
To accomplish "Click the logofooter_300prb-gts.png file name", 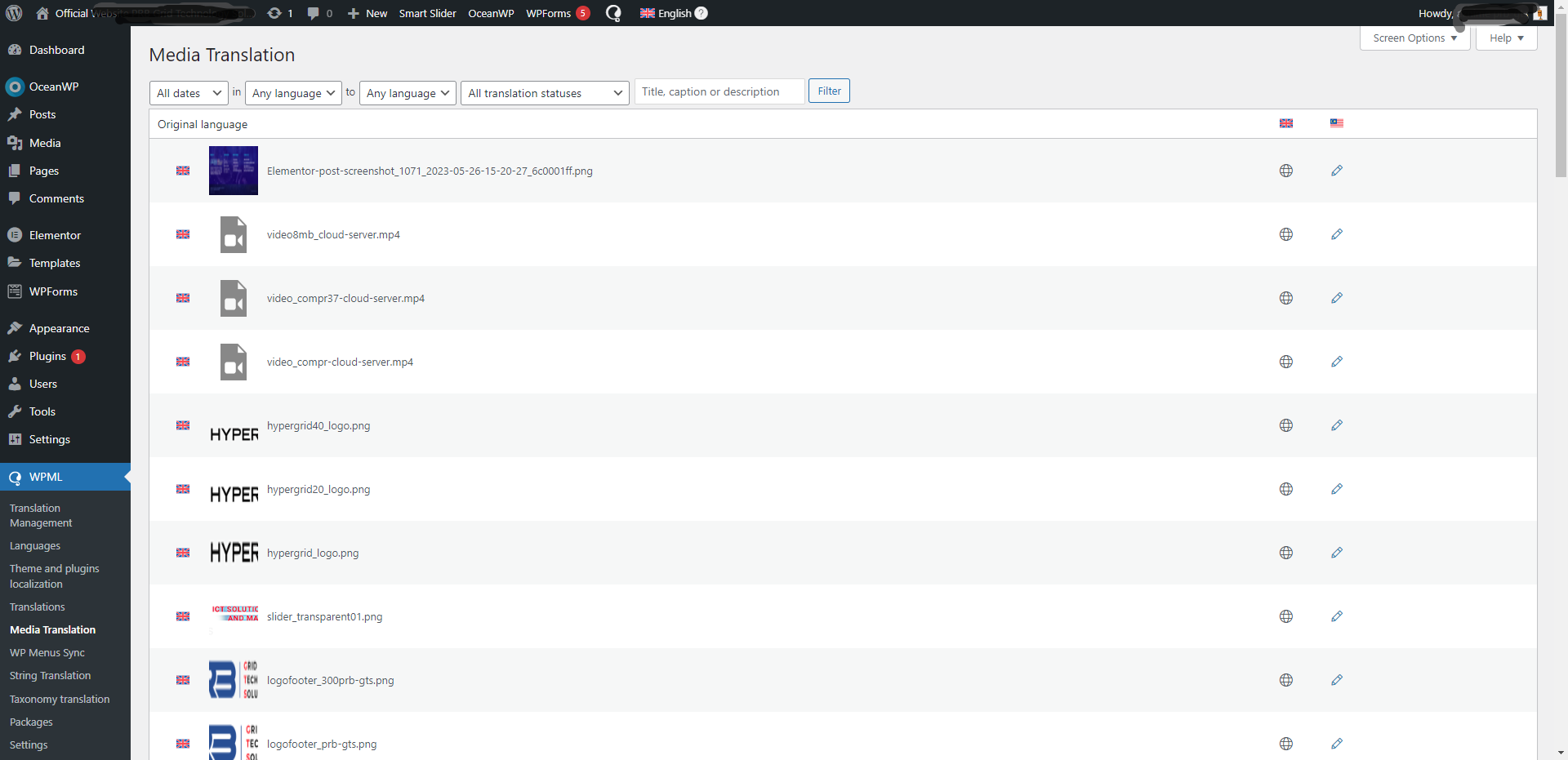I will coord(330,680).
